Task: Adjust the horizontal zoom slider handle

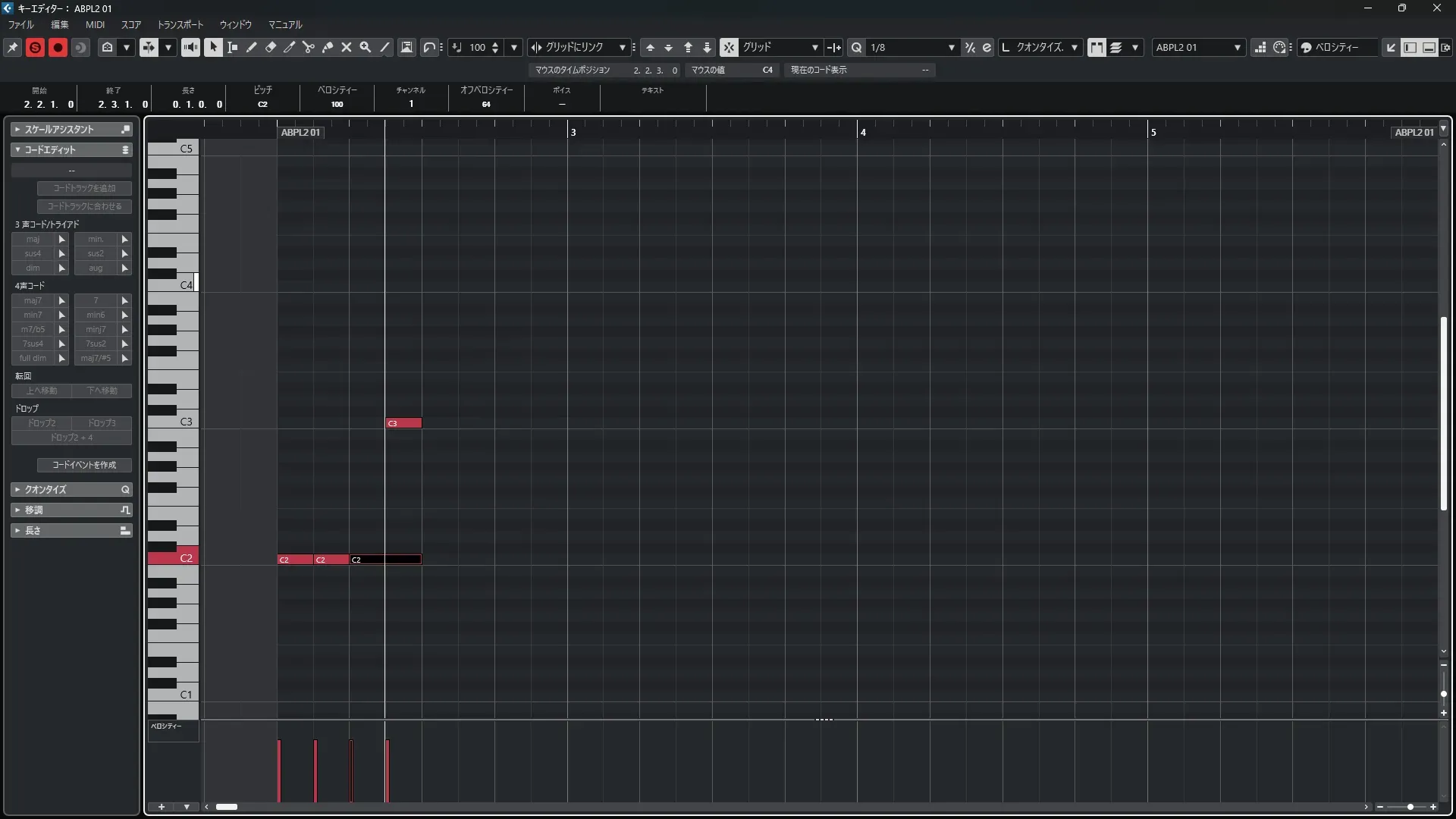Action: coord(1410,807)
